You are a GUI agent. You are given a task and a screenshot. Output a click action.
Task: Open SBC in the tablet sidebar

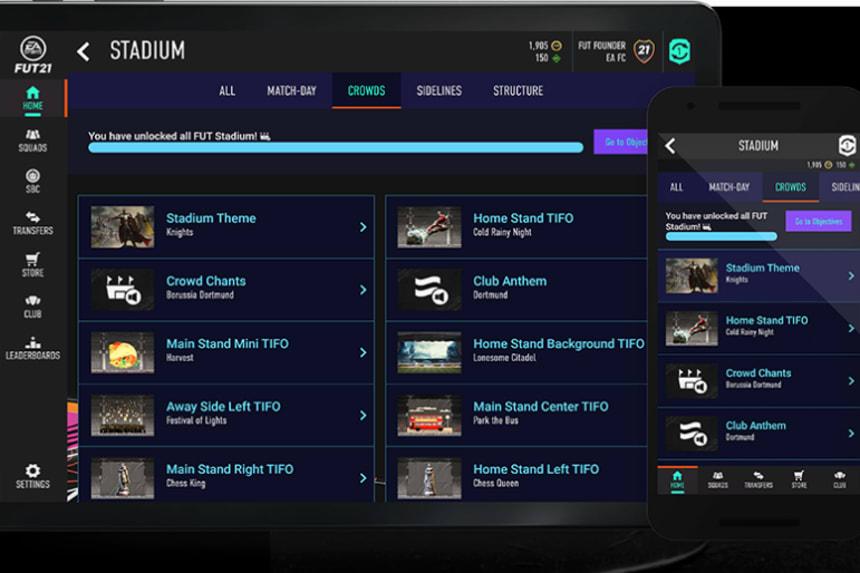click(33, 181)
